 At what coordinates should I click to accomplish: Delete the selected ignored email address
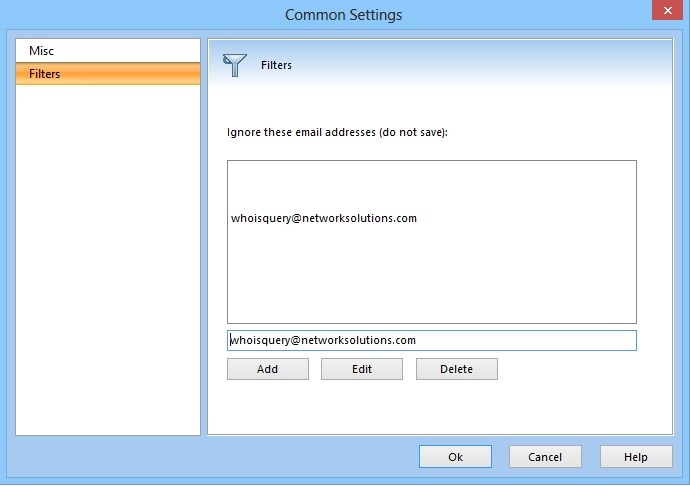pos(457,369)
